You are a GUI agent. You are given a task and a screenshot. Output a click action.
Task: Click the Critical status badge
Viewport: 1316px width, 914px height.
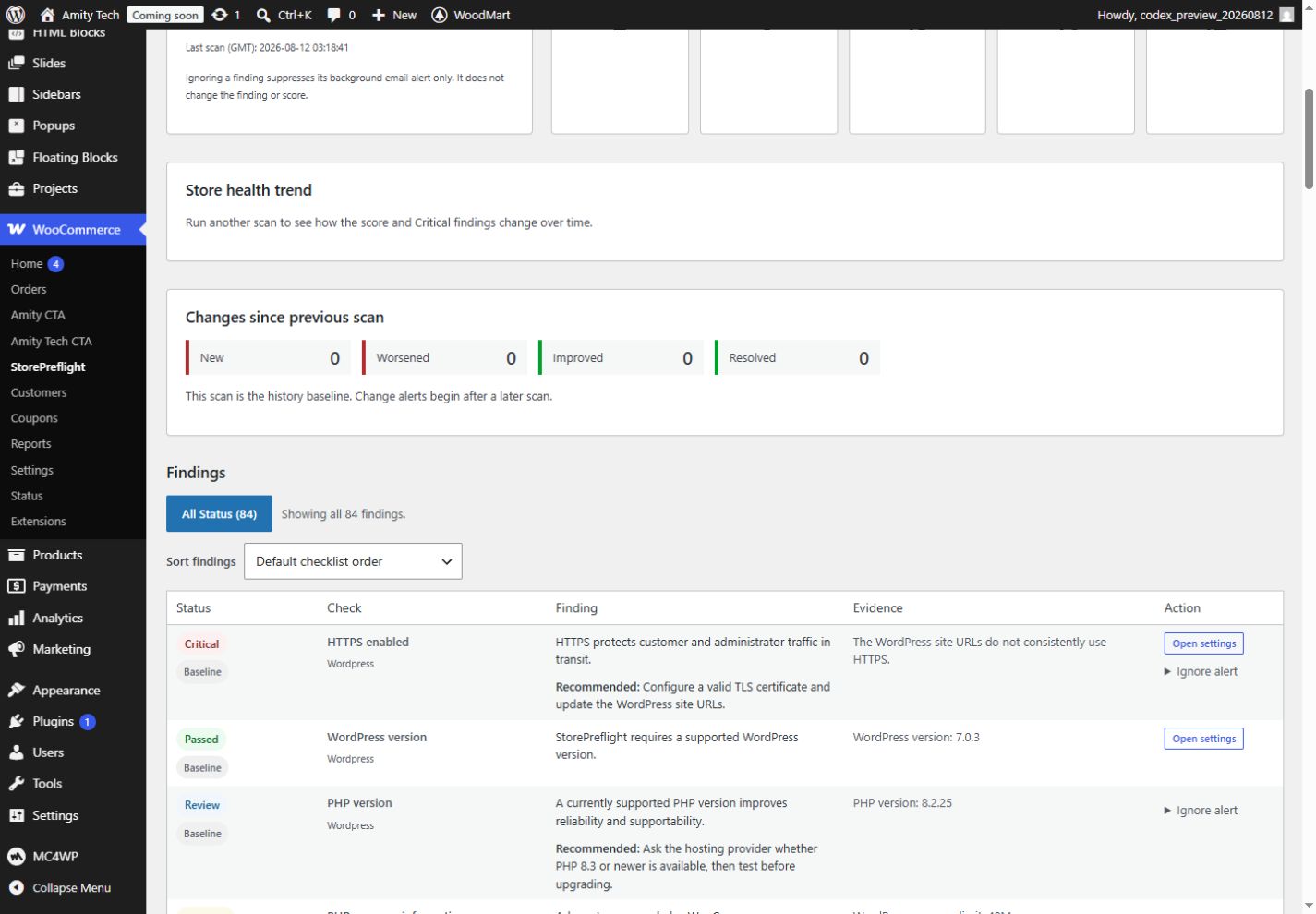coord(201,644)
